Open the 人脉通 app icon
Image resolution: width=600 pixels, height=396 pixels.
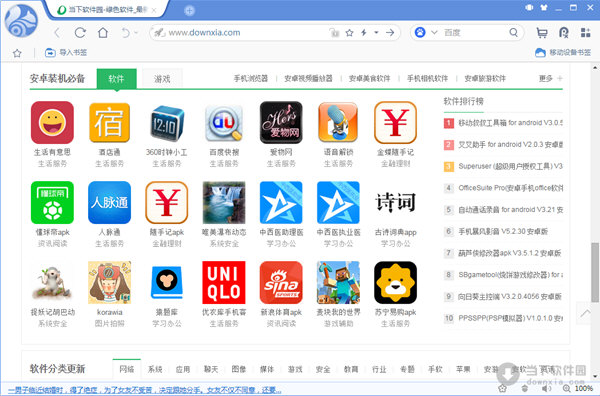109,202
